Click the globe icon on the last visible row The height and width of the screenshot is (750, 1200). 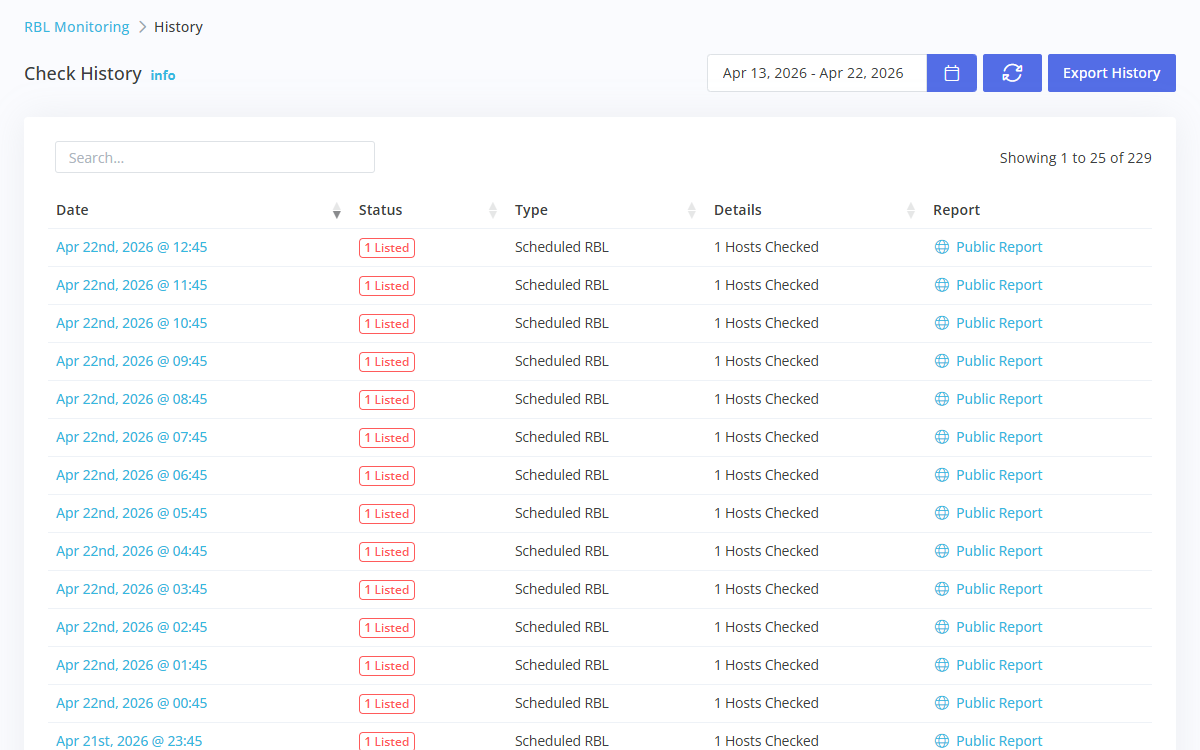(x=941, y=740)
